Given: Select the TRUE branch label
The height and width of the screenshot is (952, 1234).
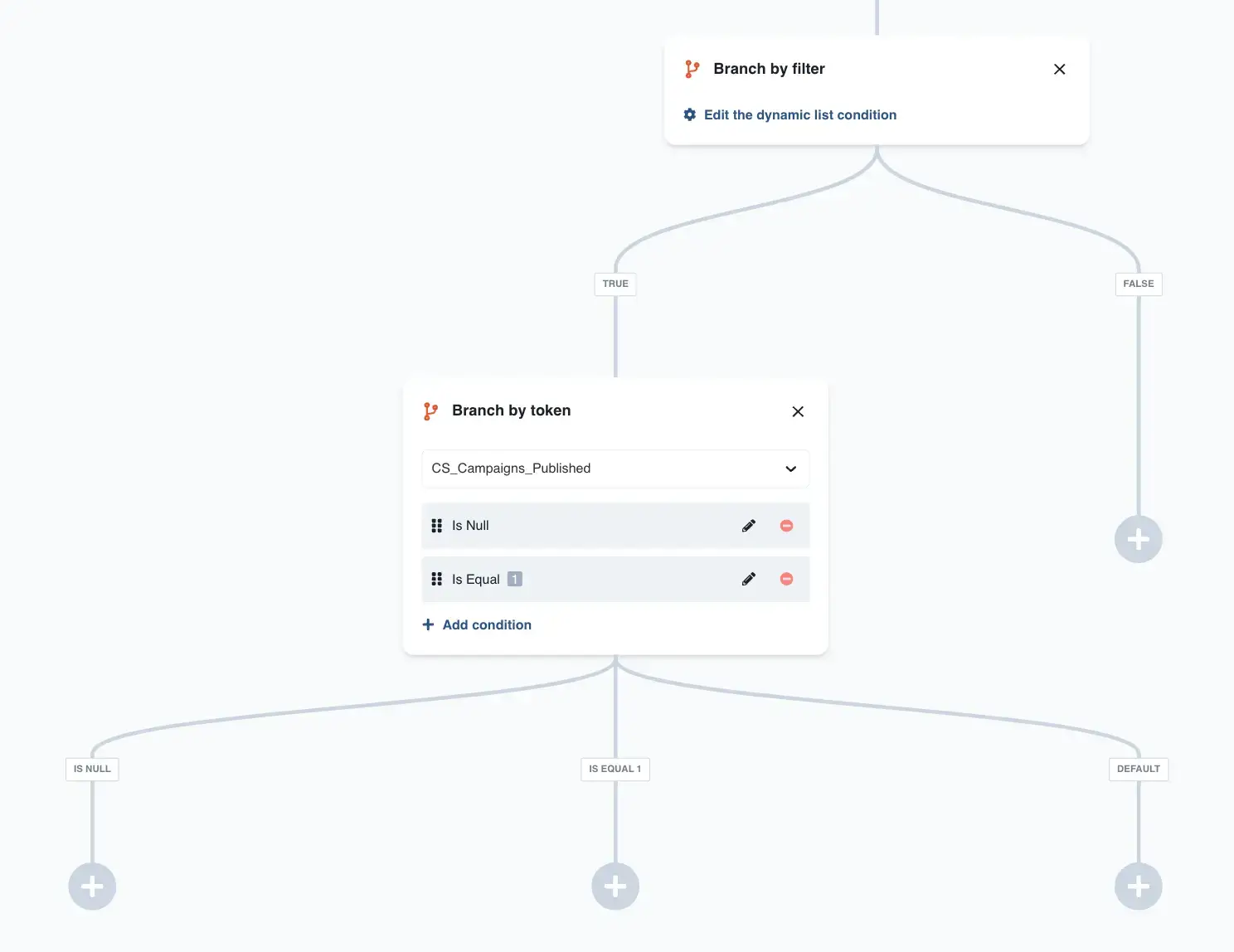Looking at the screenshot, I should coord(615,284).
